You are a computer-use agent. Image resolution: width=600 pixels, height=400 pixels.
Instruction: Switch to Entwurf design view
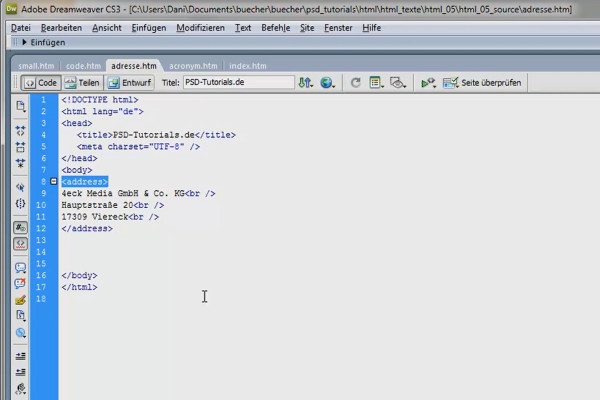[129, 83]
